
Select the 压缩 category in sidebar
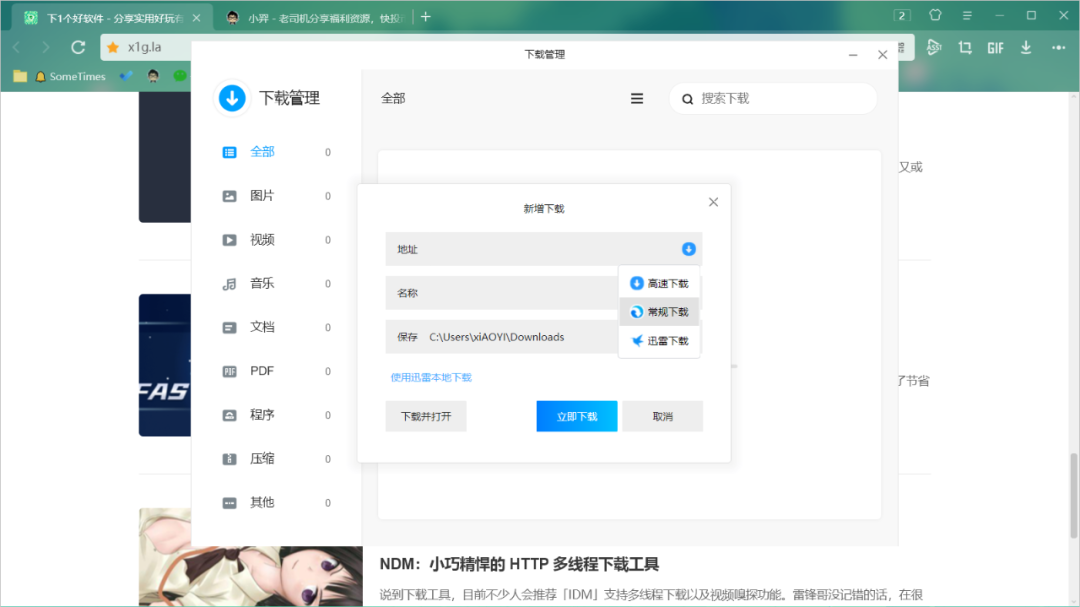[x=262, y=459]
